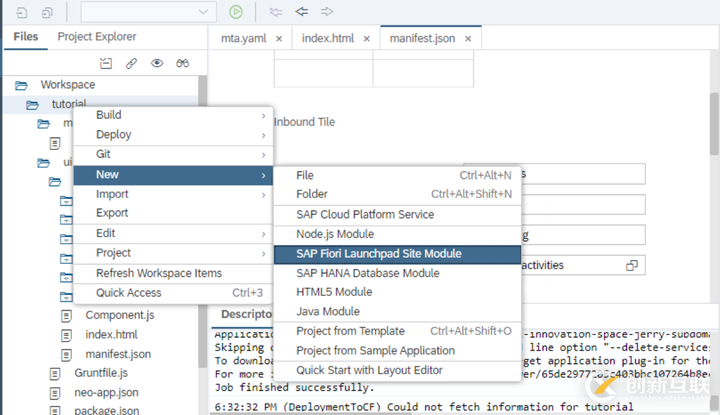This screenshot has height=415, width=720.
Task: Click the link-with-editor chain icon
Action: [x=132, y=63]
